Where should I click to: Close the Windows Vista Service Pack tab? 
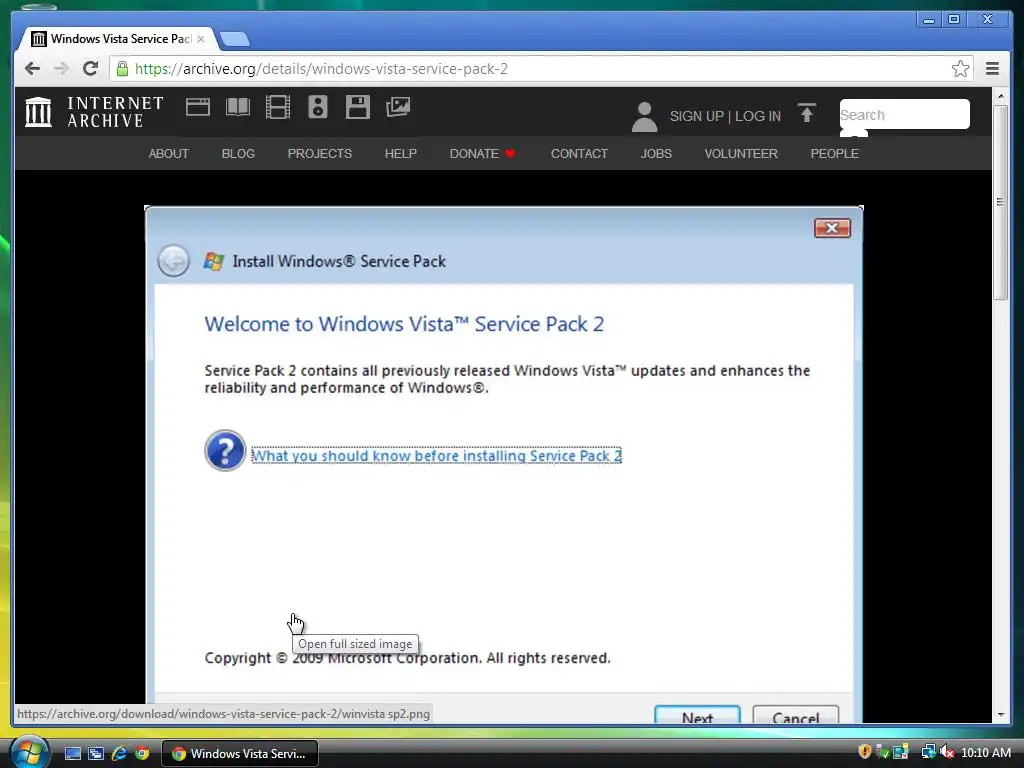click(201, 39)
